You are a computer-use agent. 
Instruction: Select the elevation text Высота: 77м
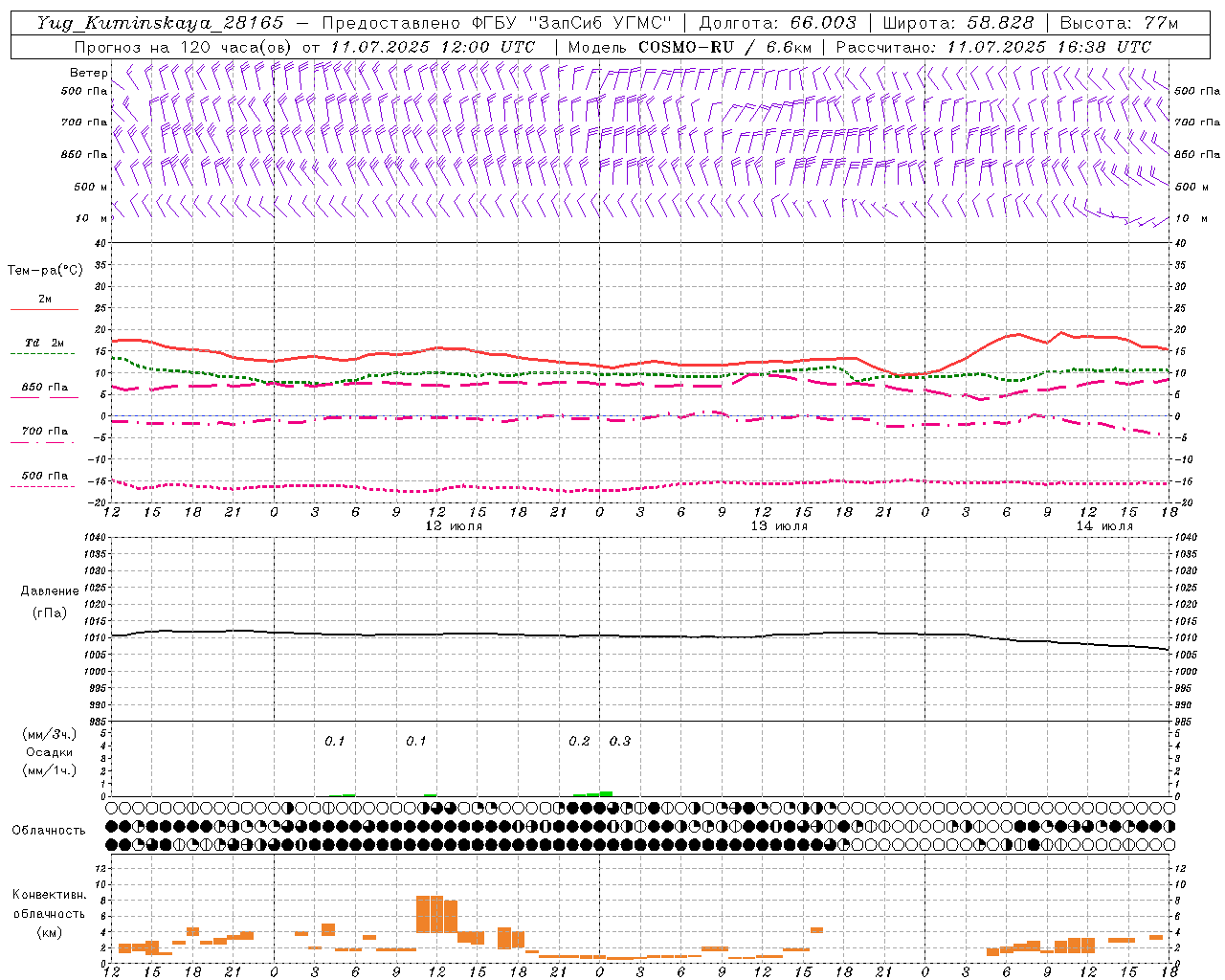pyautogui.click(x=1119, y=23)
